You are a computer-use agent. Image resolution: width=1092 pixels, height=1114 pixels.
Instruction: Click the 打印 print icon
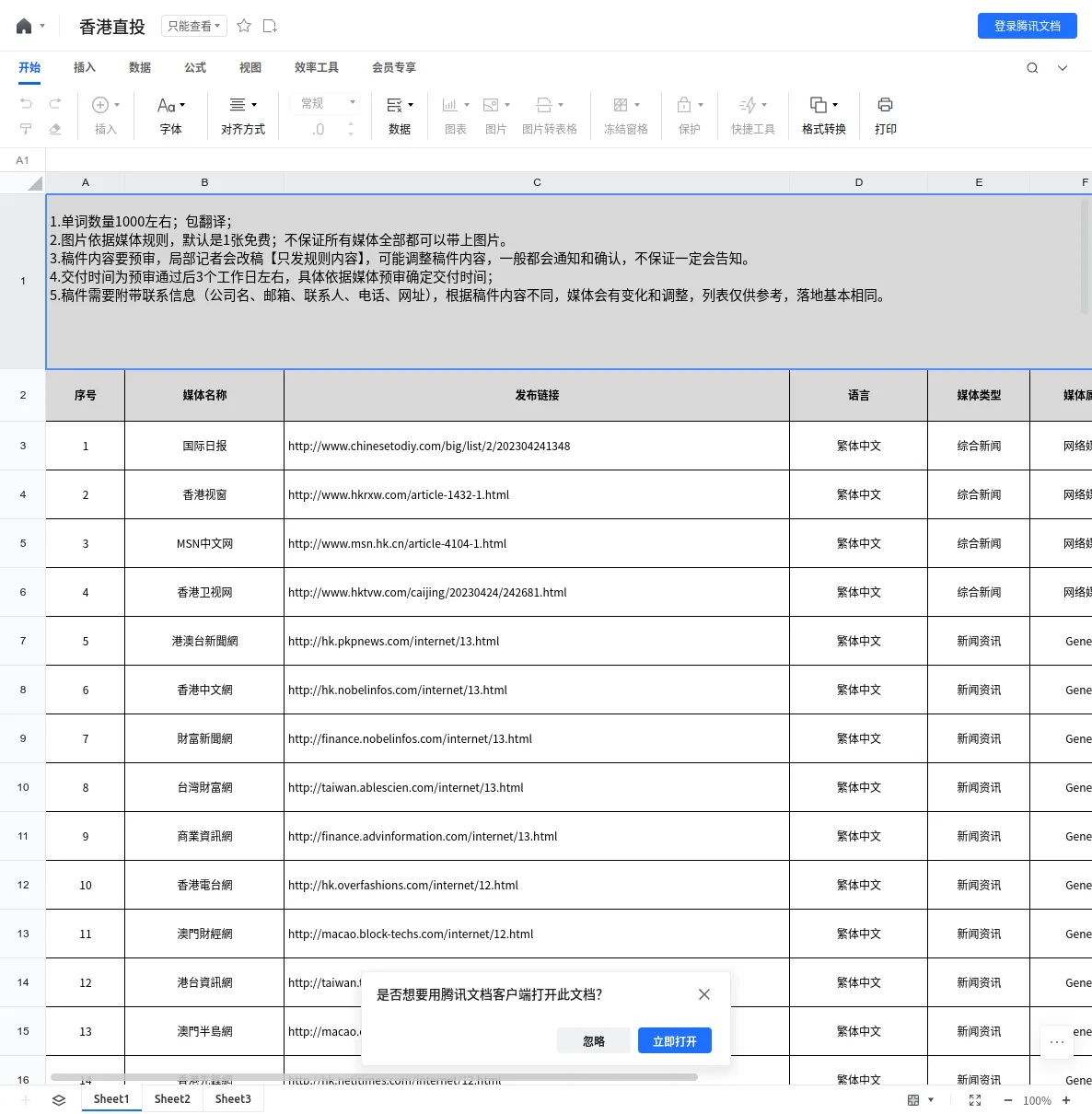[x=885, y=105]
